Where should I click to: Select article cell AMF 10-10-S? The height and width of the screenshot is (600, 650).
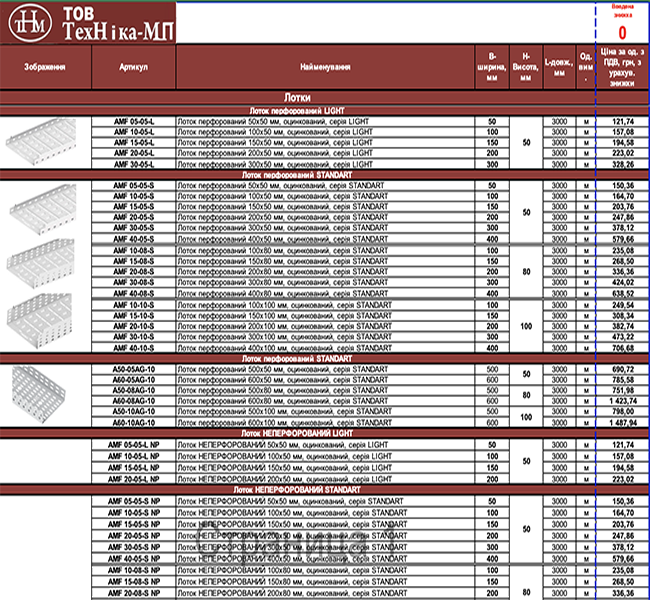point(133,305)
